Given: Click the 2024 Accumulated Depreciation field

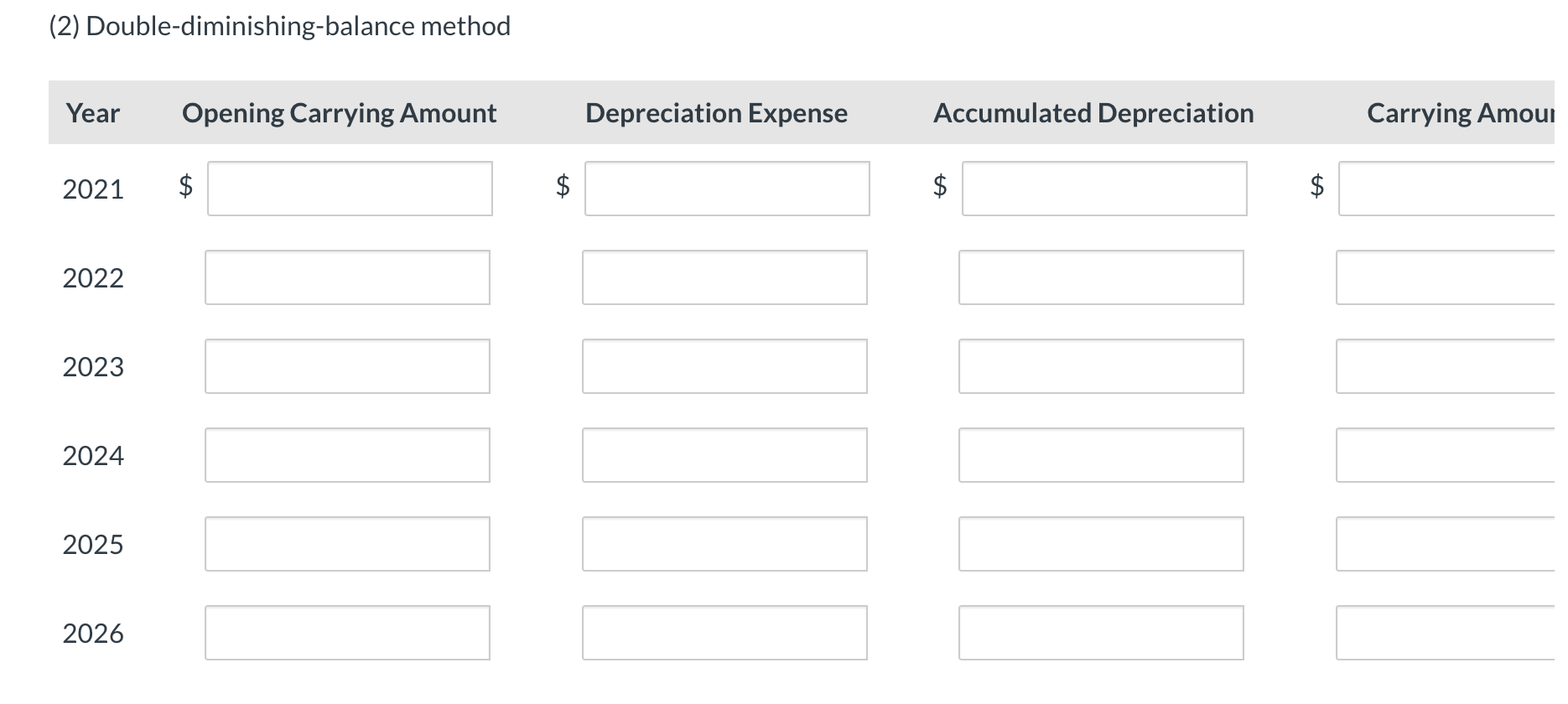Looking at the screenshot, I should 1101,455.
